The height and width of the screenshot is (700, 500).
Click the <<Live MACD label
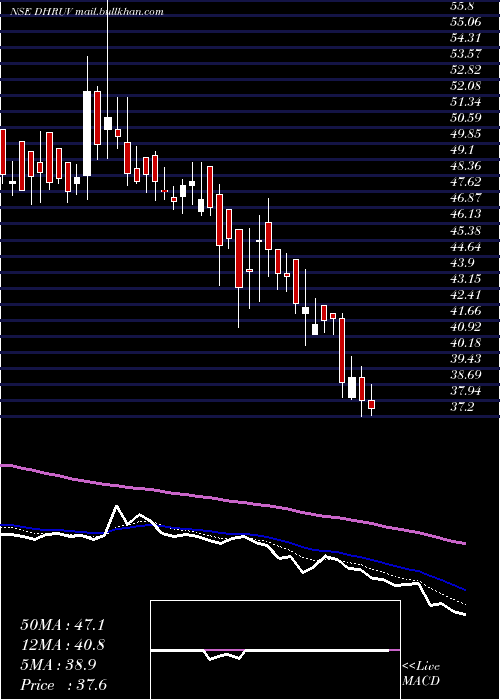(421, 674)
